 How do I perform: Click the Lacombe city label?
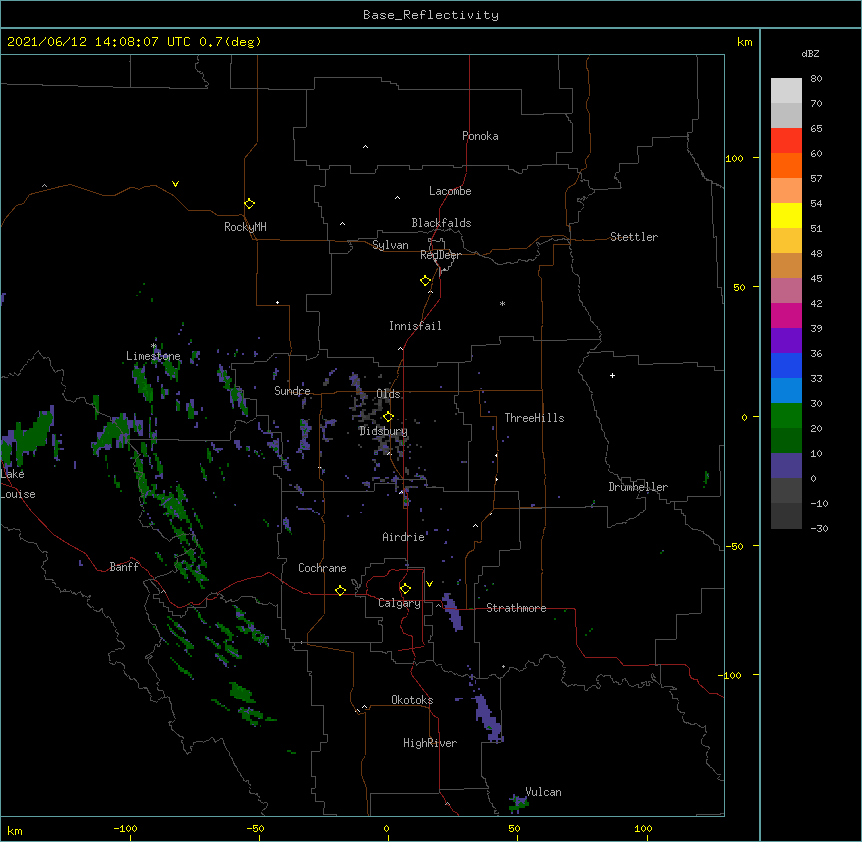[450, 191]
